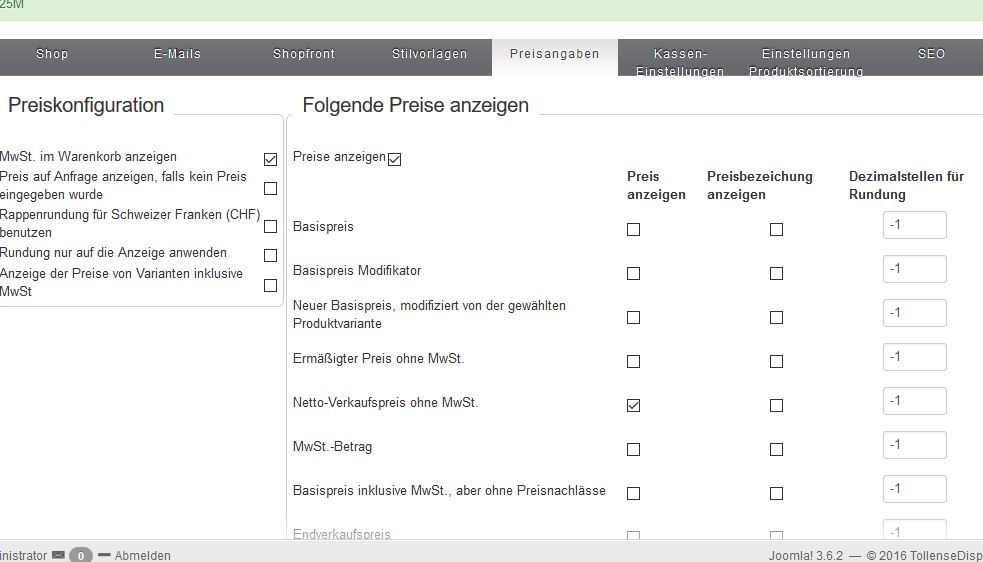Viewport: 983px width, 562px height.
Task: Check Rundung nur auf die Anzeige anwenden
Action: pos(270,255)
